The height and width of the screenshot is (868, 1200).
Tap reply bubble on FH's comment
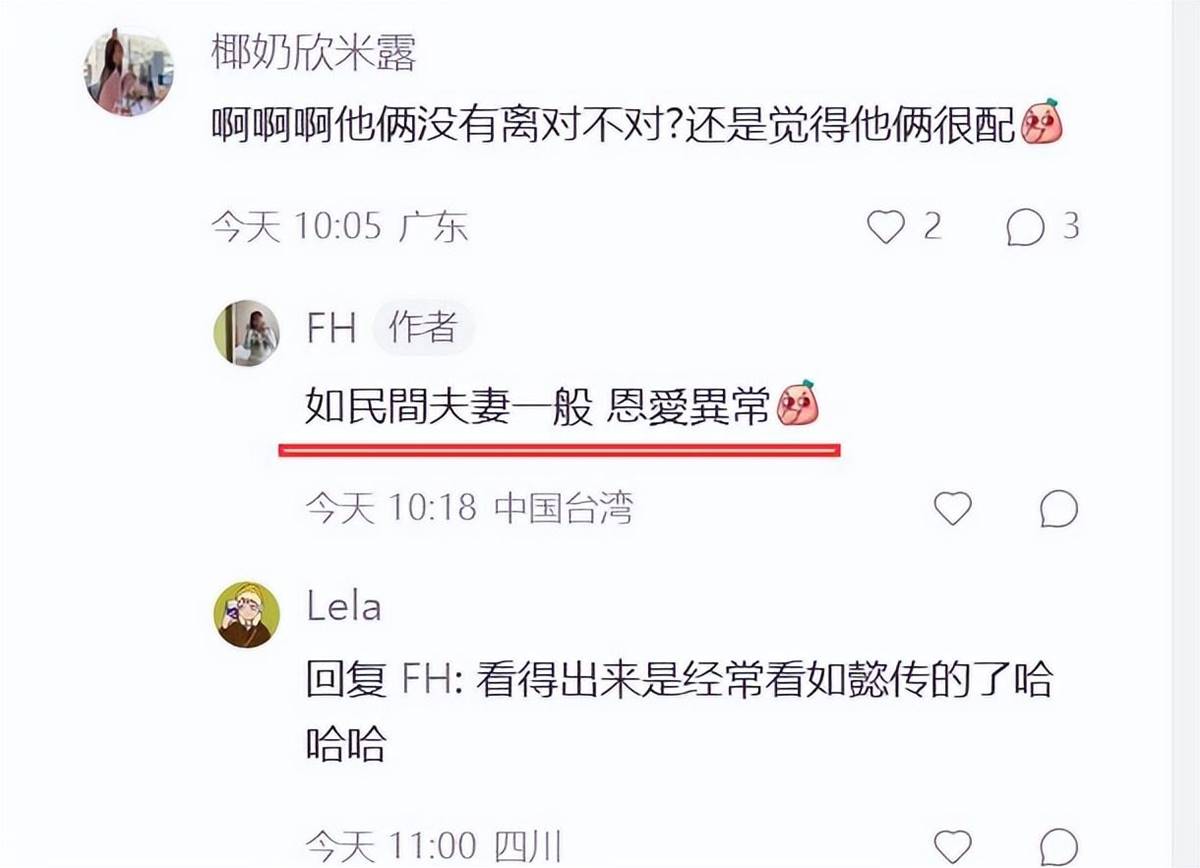[x=1058, y=509]
